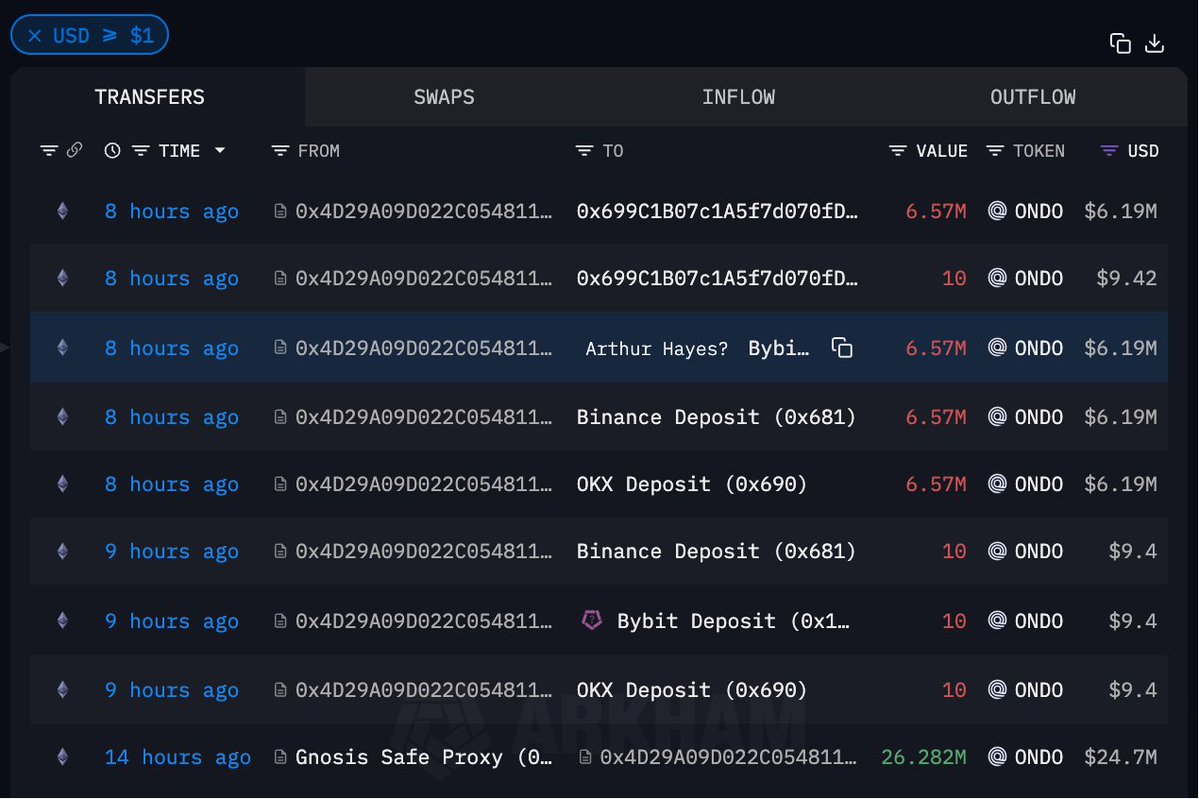This screenshot has width=1199, height=799.
Task: Switch to the SWAPS tab
Action: pyautogui.click(x=444, y=97)
